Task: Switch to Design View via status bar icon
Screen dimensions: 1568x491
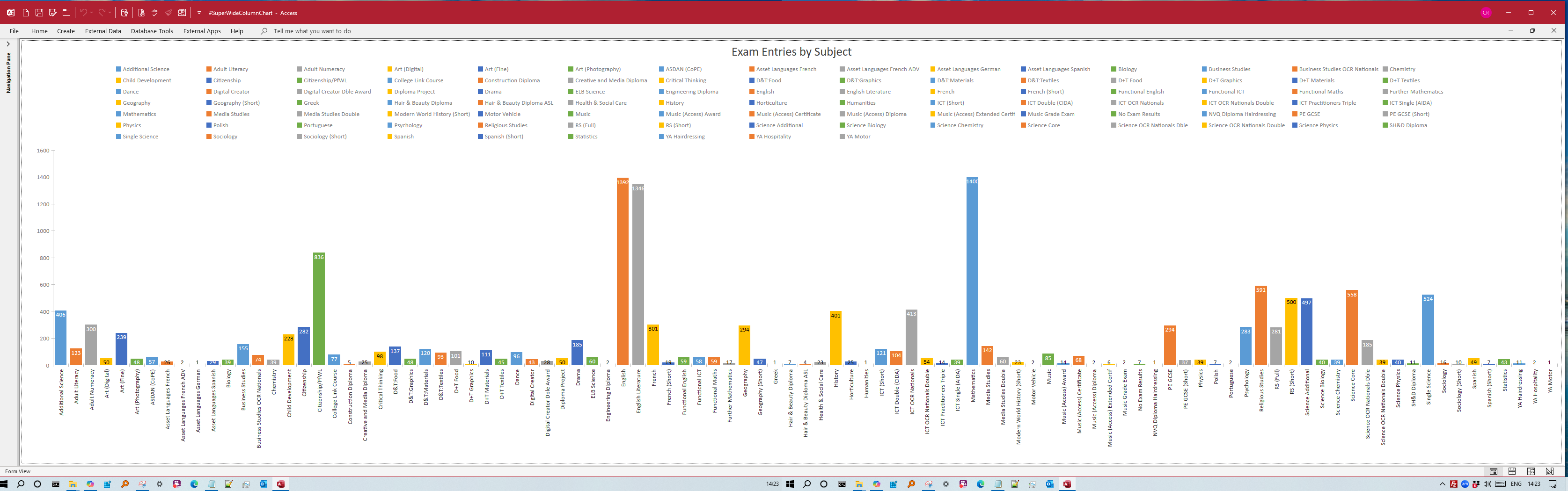Action: click(x=1550, y=471)
